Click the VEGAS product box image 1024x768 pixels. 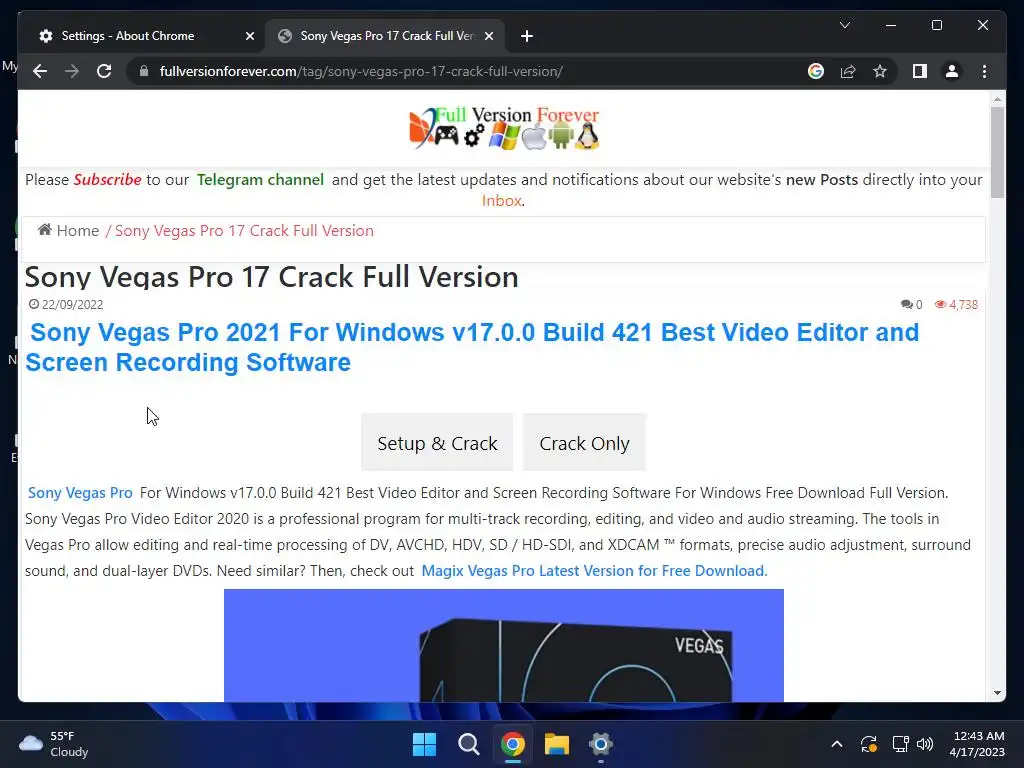[504, 645]
